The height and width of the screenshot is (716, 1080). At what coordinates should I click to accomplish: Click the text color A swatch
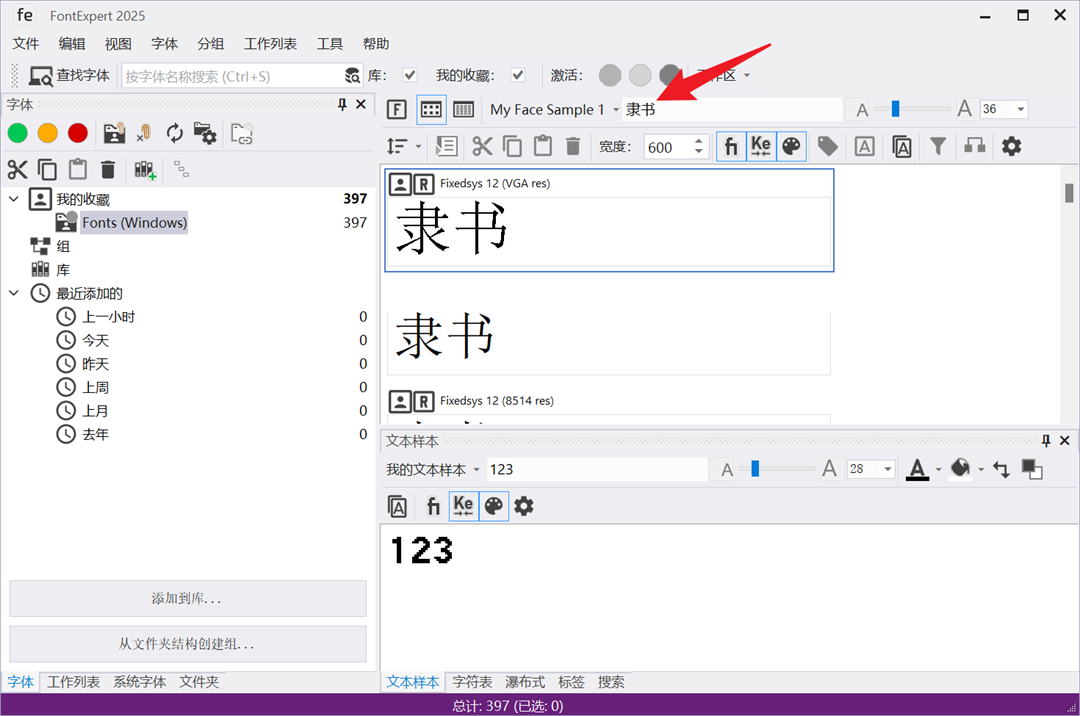(917, 470)
